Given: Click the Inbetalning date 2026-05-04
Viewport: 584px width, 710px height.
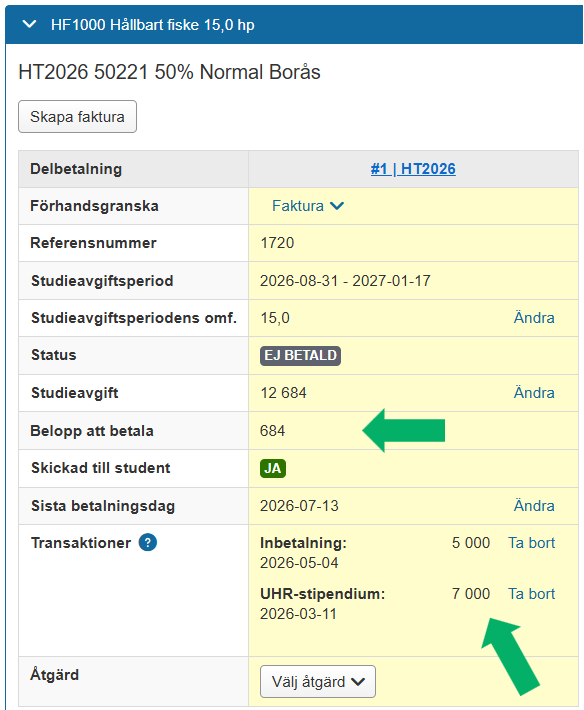Looking at the screenshot, I should point(299,563).
